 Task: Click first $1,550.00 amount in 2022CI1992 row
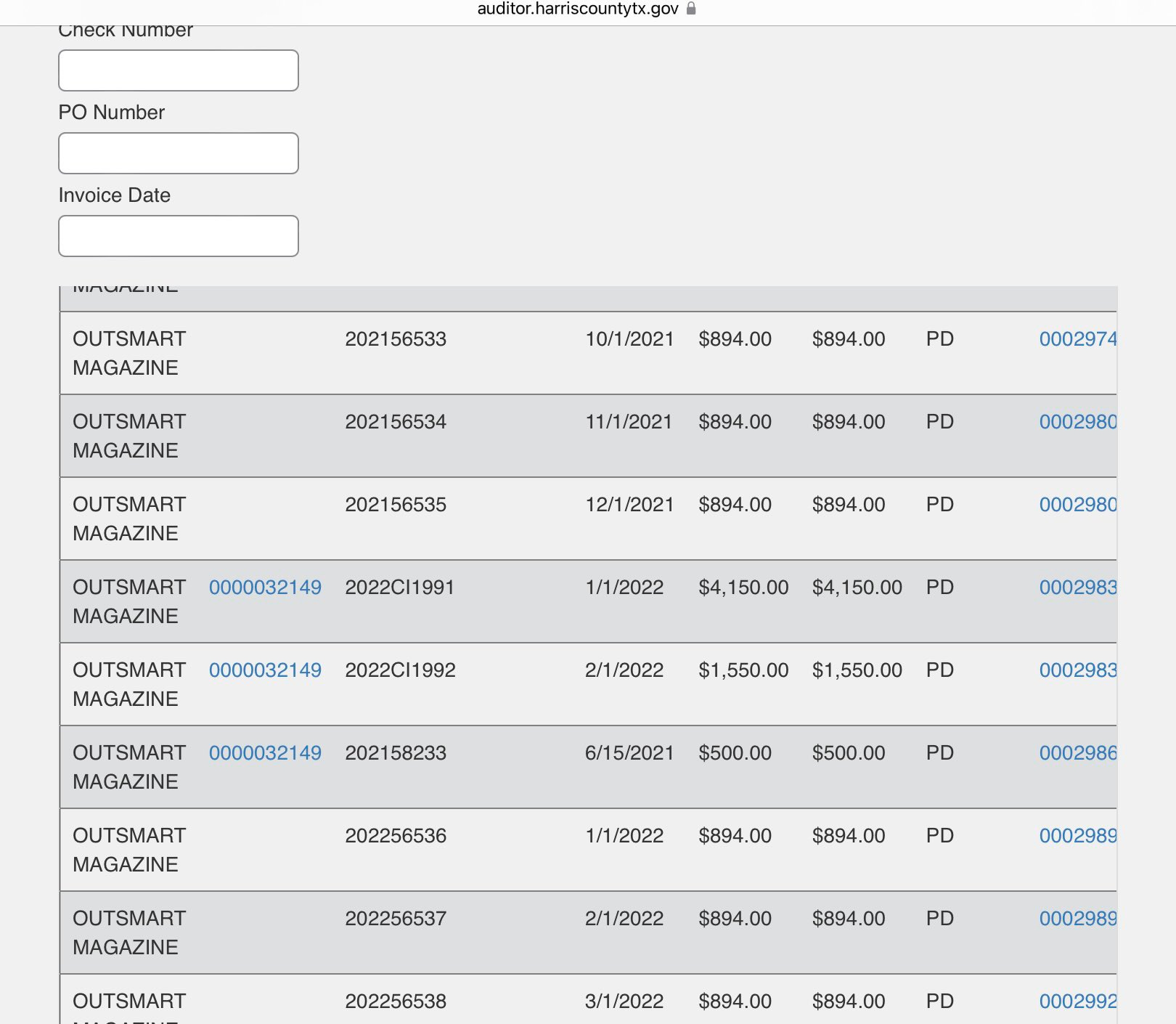click(743, 670)
